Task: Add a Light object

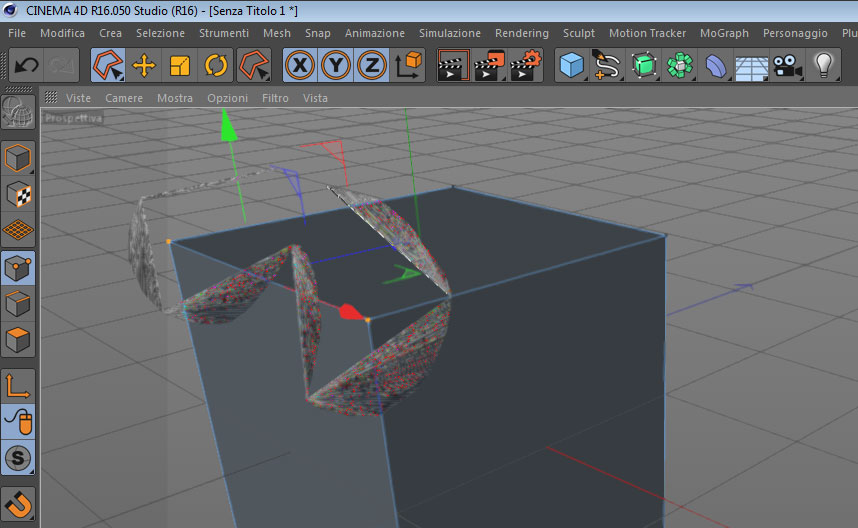Action: click(824, 66)
